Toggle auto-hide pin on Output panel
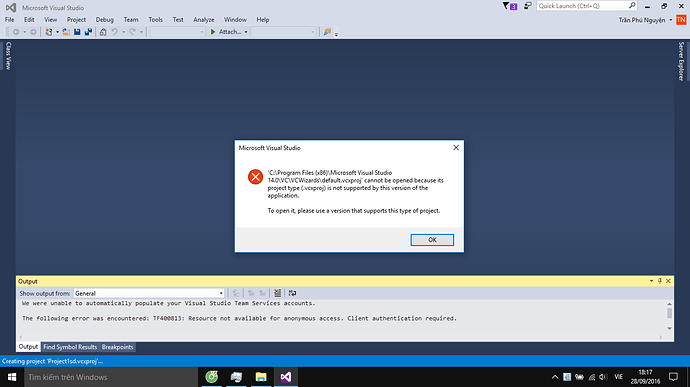Image resolution: width=690 pixels, height=387 pixels. pos(660,281)
